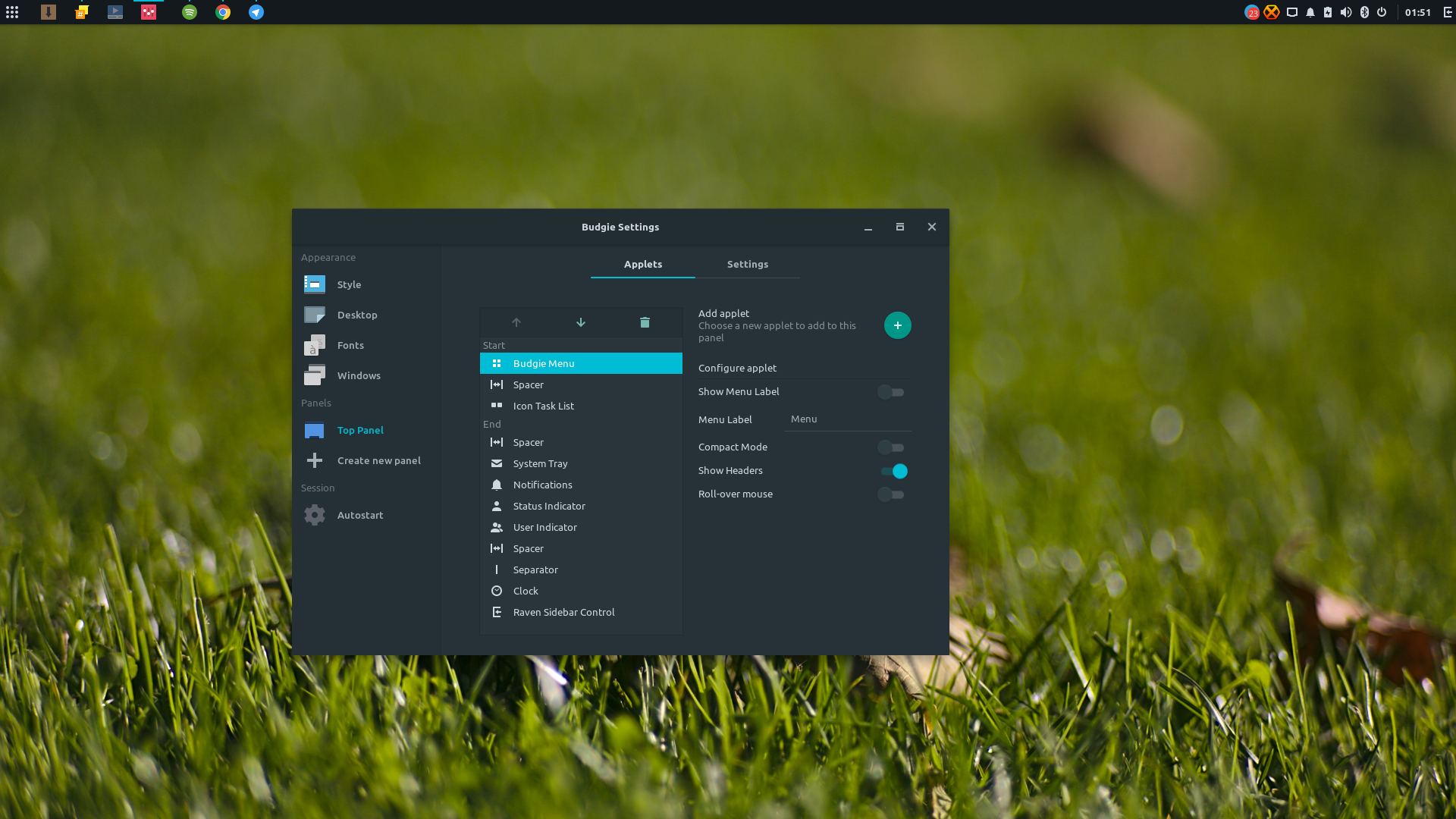The height and width of the screenshot is (819, 1456).
Task: Select the Raven Sidebar Control applet
Action: (x=581, y=612)
